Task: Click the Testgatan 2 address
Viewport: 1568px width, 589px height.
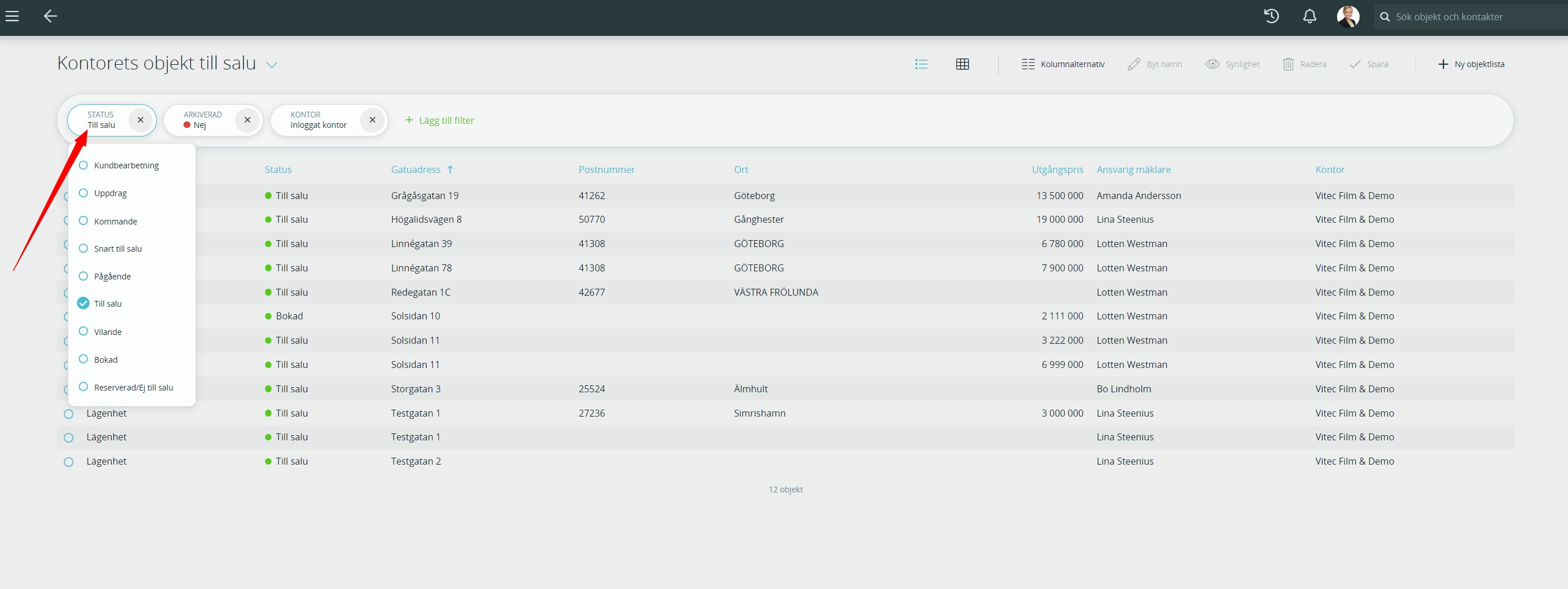Action: (x=416, y=461)
